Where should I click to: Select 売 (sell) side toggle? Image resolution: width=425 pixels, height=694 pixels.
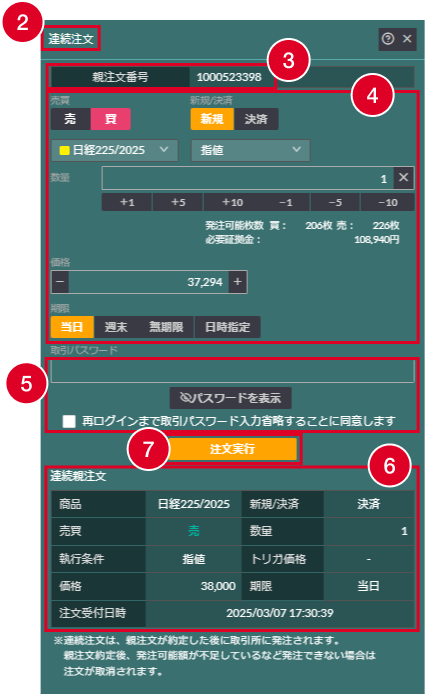tap(71, 119)
